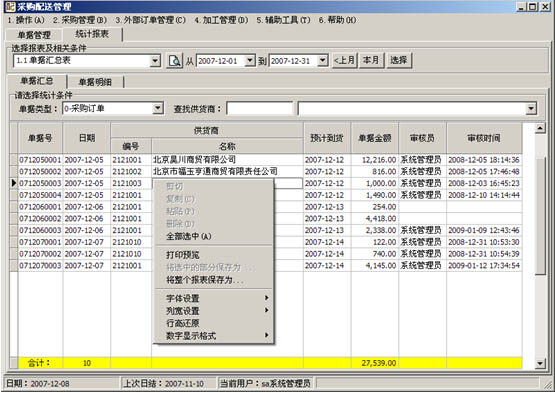Viewport: 555px width, 393px height.
Task: Select order number 0712050002 cell
Action: coord(40,171)
